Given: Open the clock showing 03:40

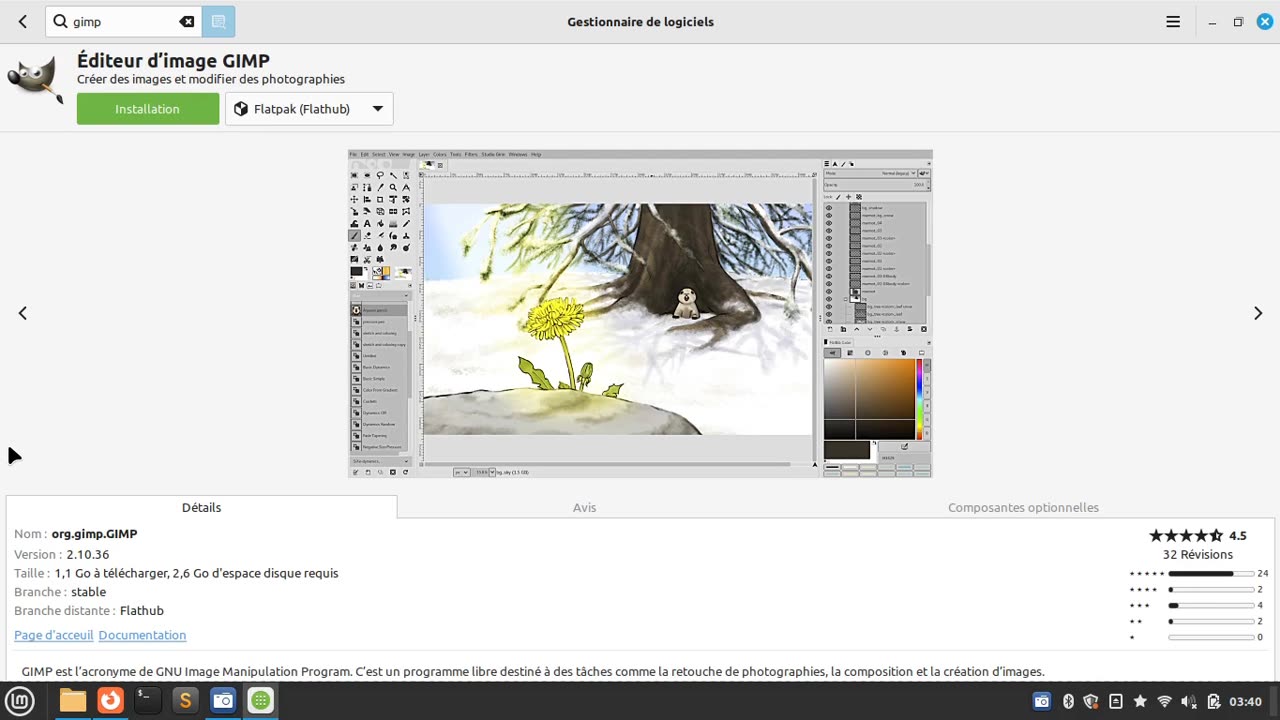Looking at the screenshot, I should click(x=1245, y=701).
